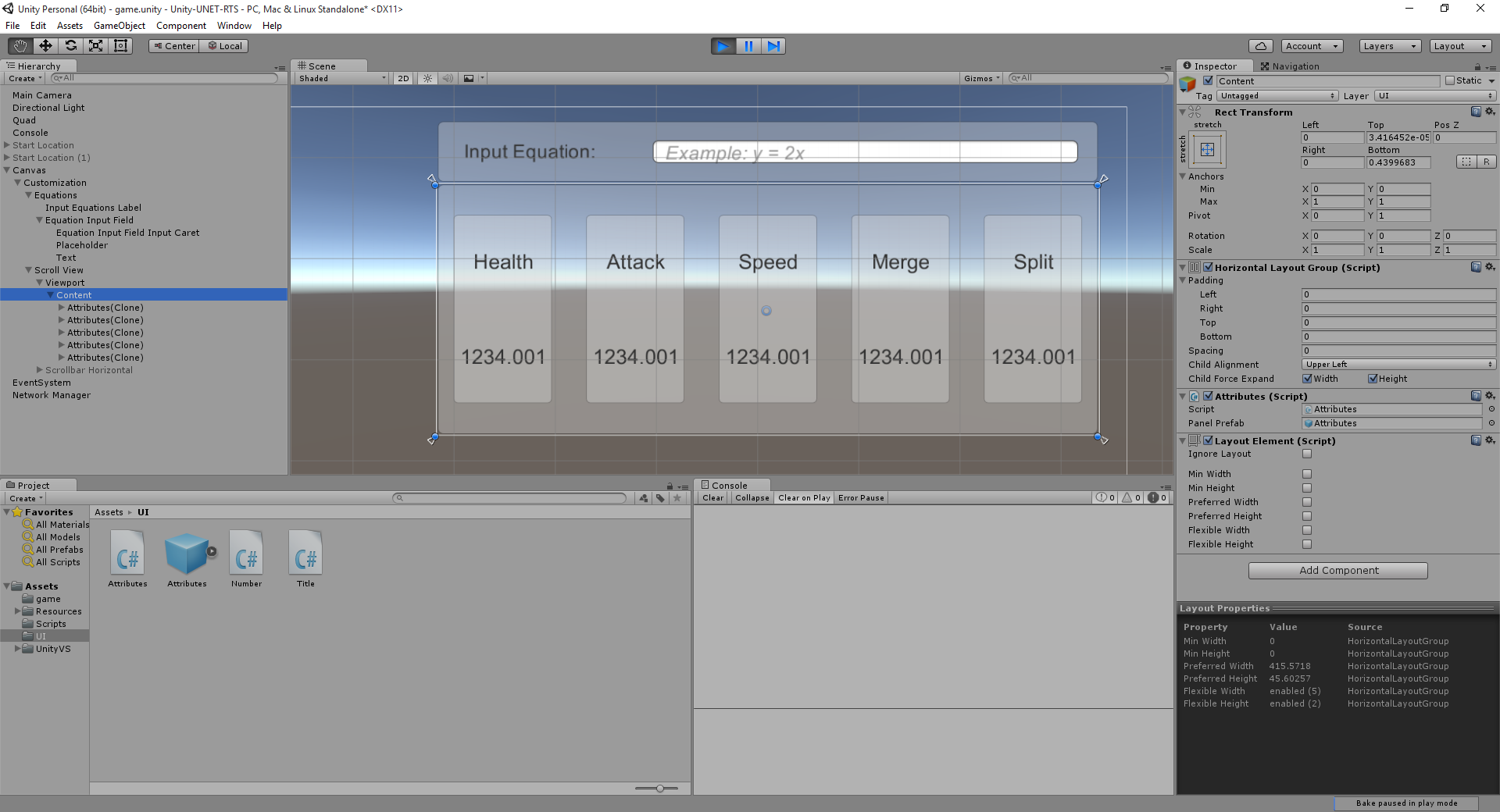Viewport: 1500px width, 812px height.
Task: Disable the Horizontal Layout Group component checkbox
Action: click(x=1208, y=267)
